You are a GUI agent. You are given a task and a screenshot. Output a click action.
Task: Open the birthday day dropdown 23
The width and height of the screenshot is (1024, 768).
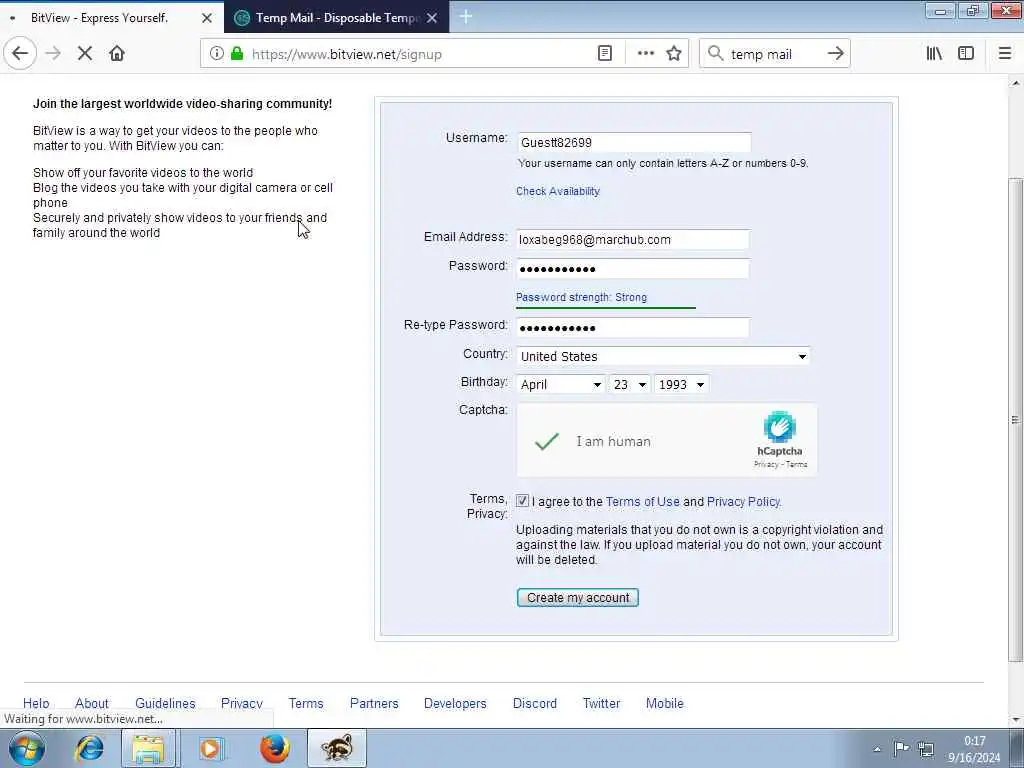pos(630,385)
